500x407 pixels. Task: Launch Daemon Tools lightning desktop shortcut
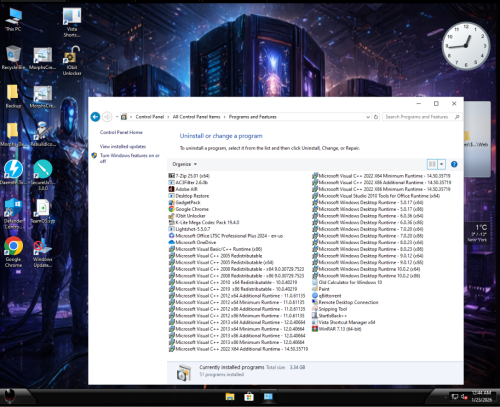pos(13,172)
